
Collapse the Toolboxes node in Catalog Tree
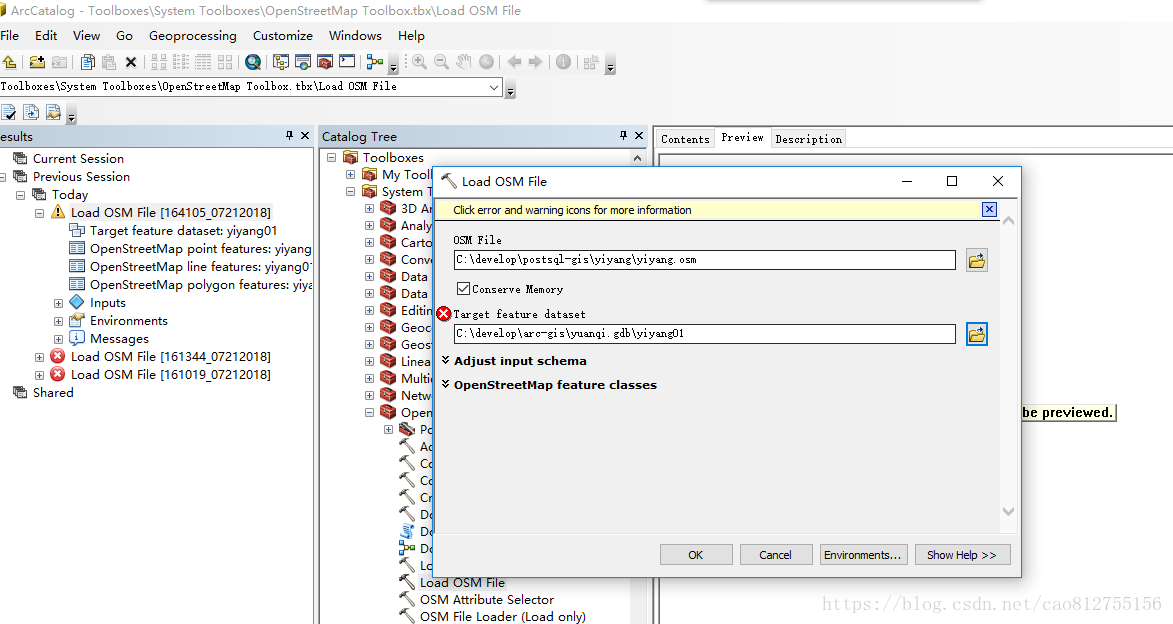coord(331,157)
